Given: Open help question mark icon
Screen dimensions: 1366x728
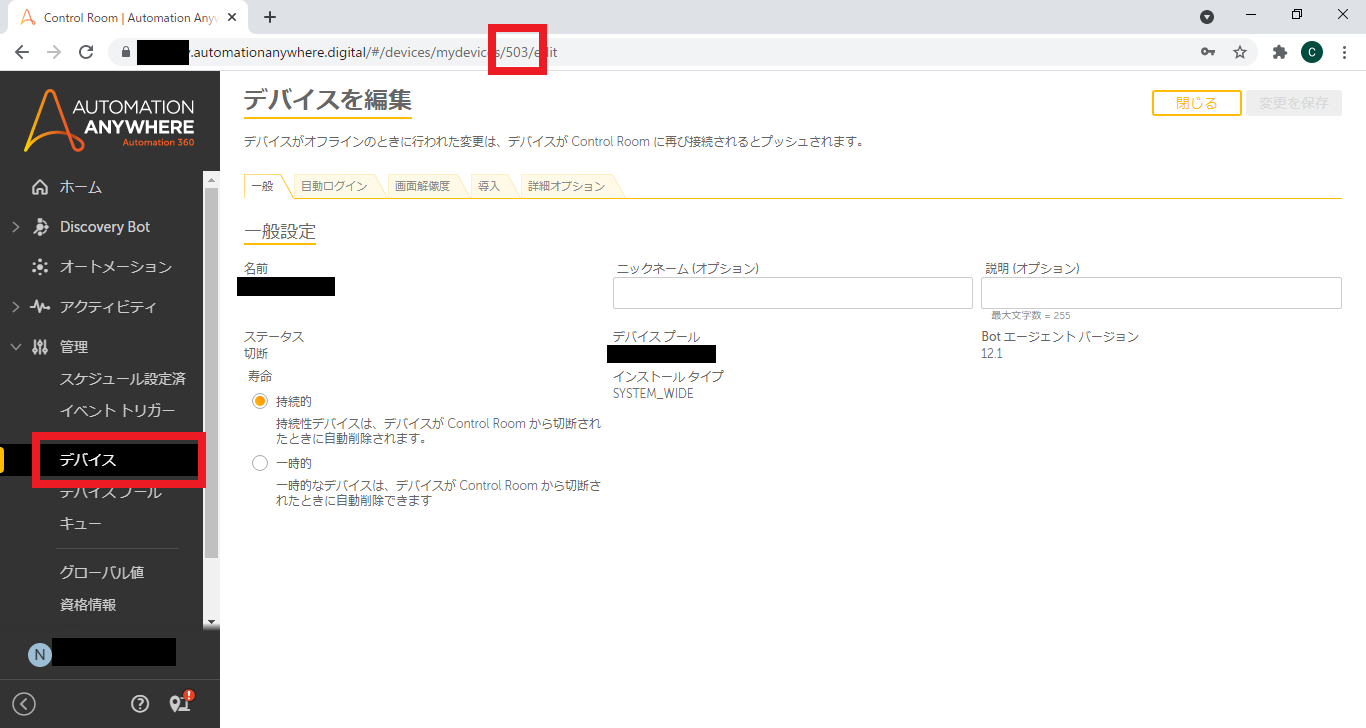Looking at the screenshot, I should [140, 704].
